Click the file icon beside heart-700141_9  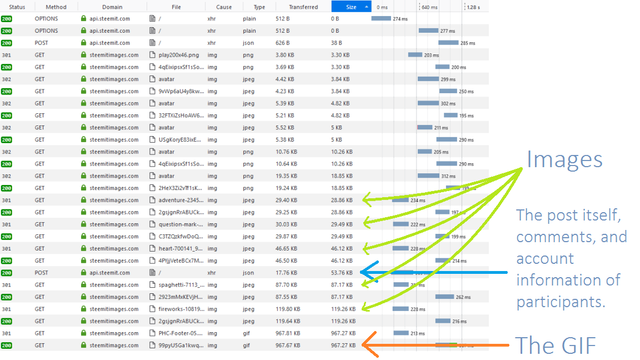[x=152, y=249]
